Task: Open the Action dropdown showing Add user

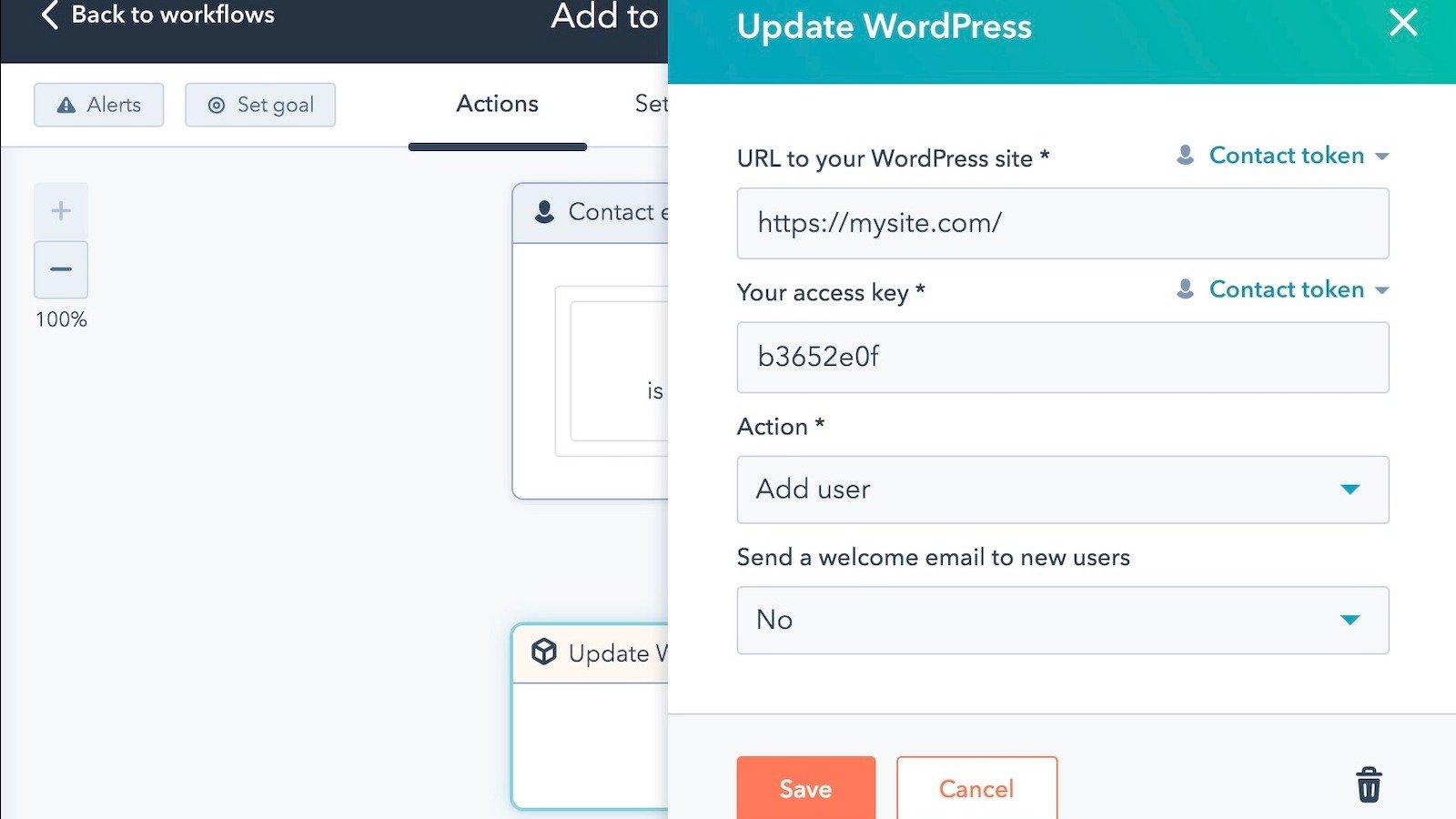Action: 1062,490
